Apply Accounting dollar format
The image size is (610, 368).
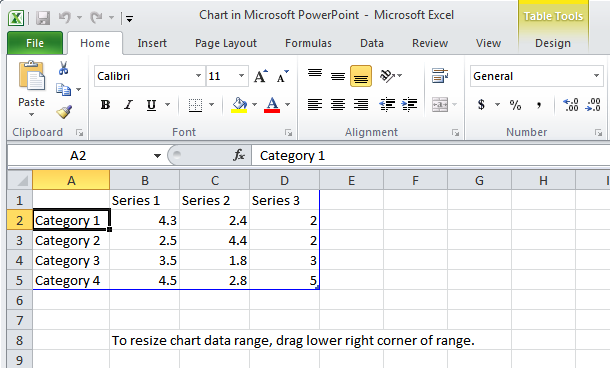[x=481, y=105]
